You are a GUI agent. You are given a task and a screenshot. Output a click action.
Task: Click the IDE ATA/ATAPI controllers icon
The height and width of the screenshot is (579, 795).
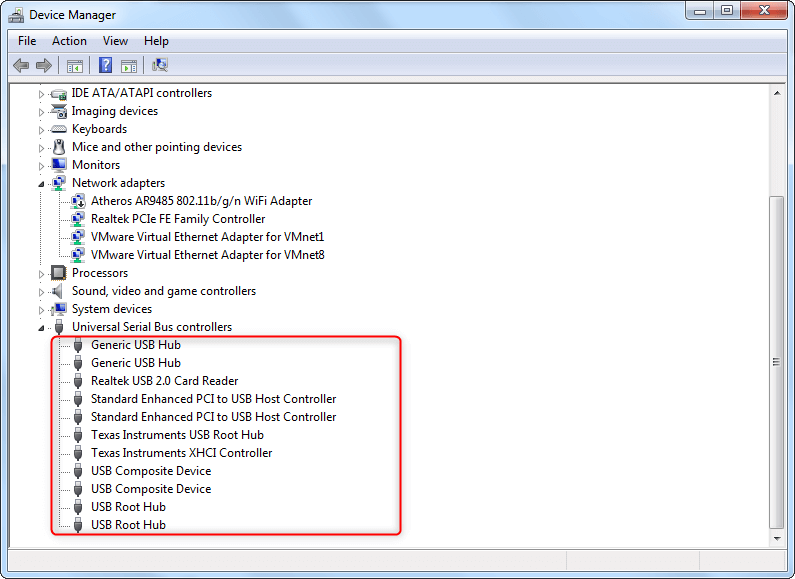[59, 94]
